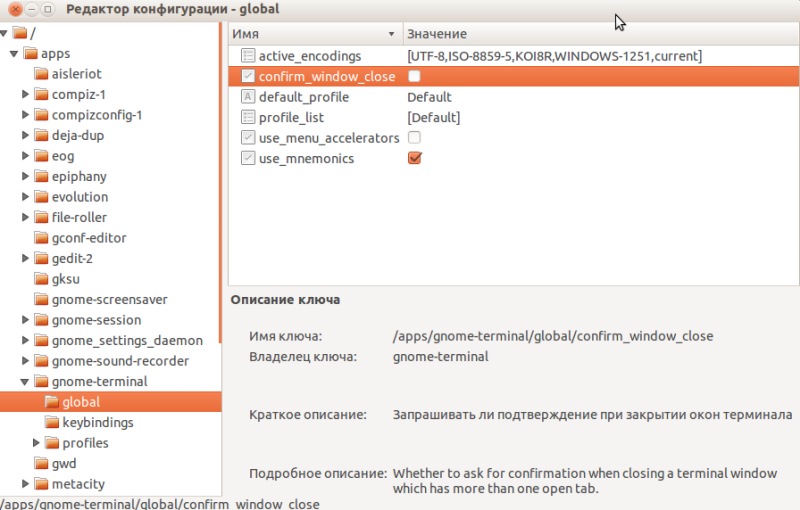Sort by the Имя column header

[x=315, y=34]
